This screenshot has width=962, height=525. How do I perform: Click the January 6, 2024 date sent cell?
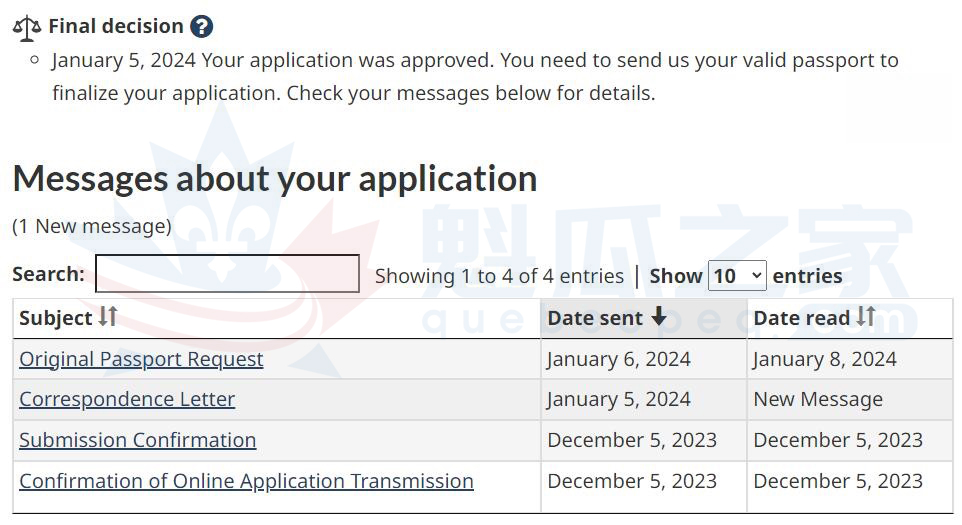pyautogui.click(x=619, y=359)
